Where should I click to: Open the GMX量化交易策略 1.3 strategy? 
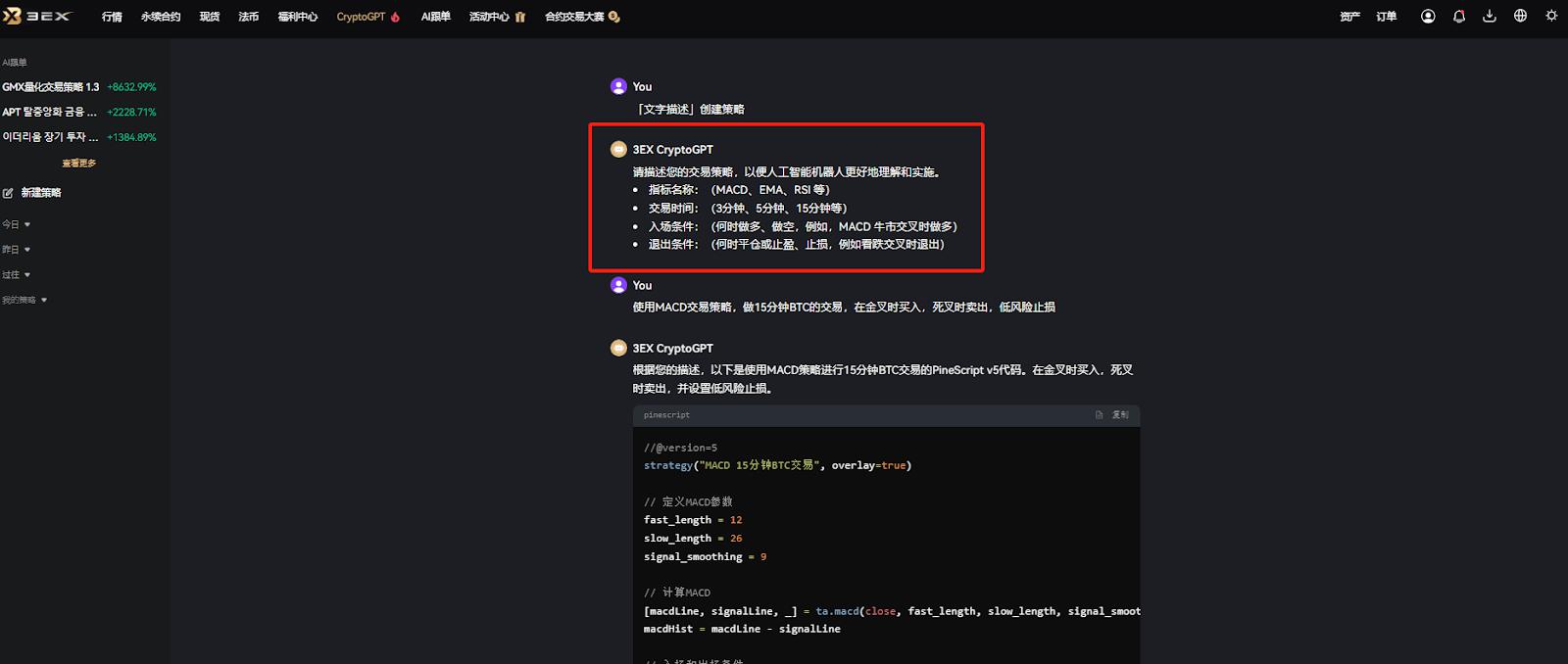click(x=51, y=87)
